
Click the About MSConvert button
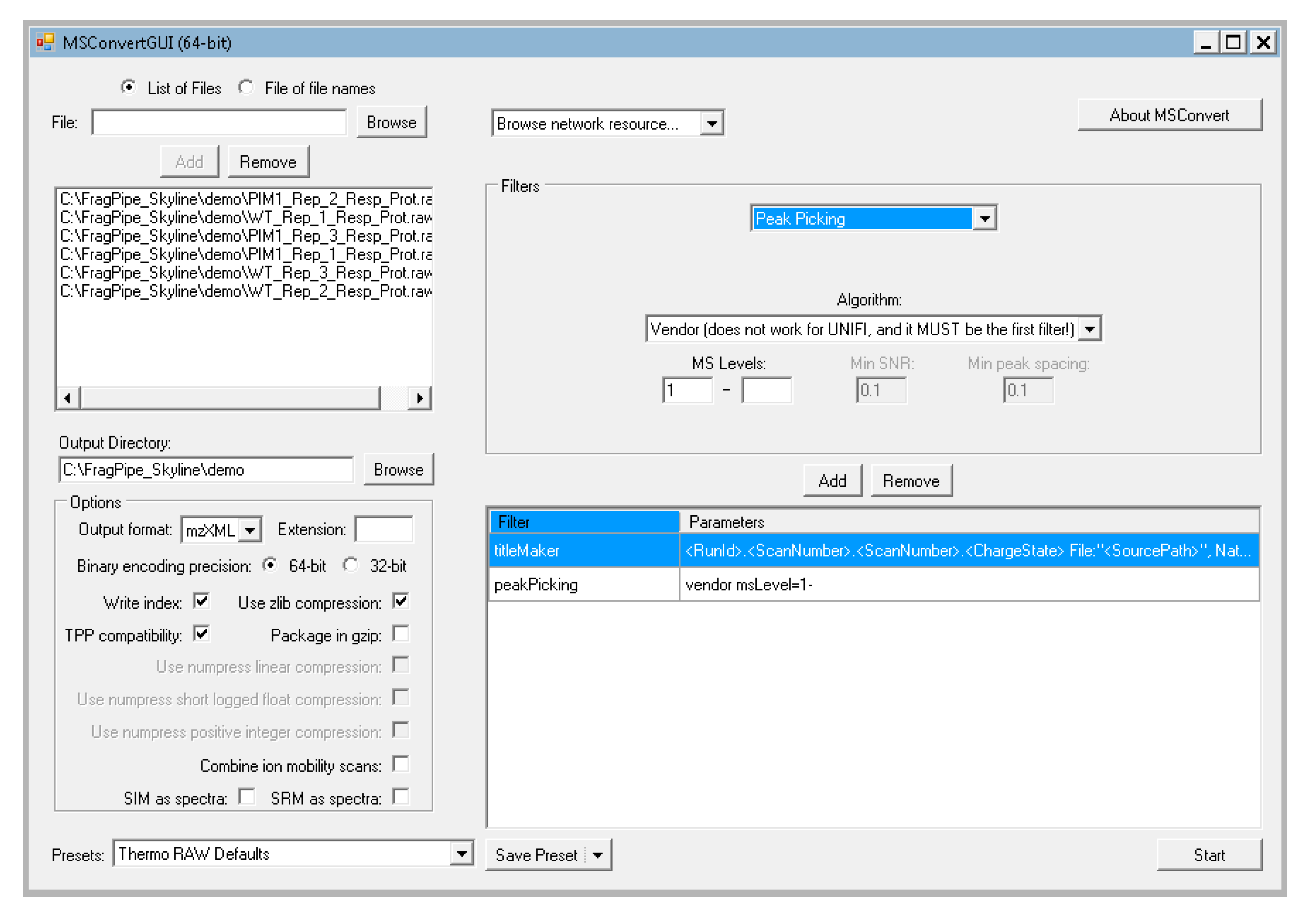click(x=1169, y=115)
